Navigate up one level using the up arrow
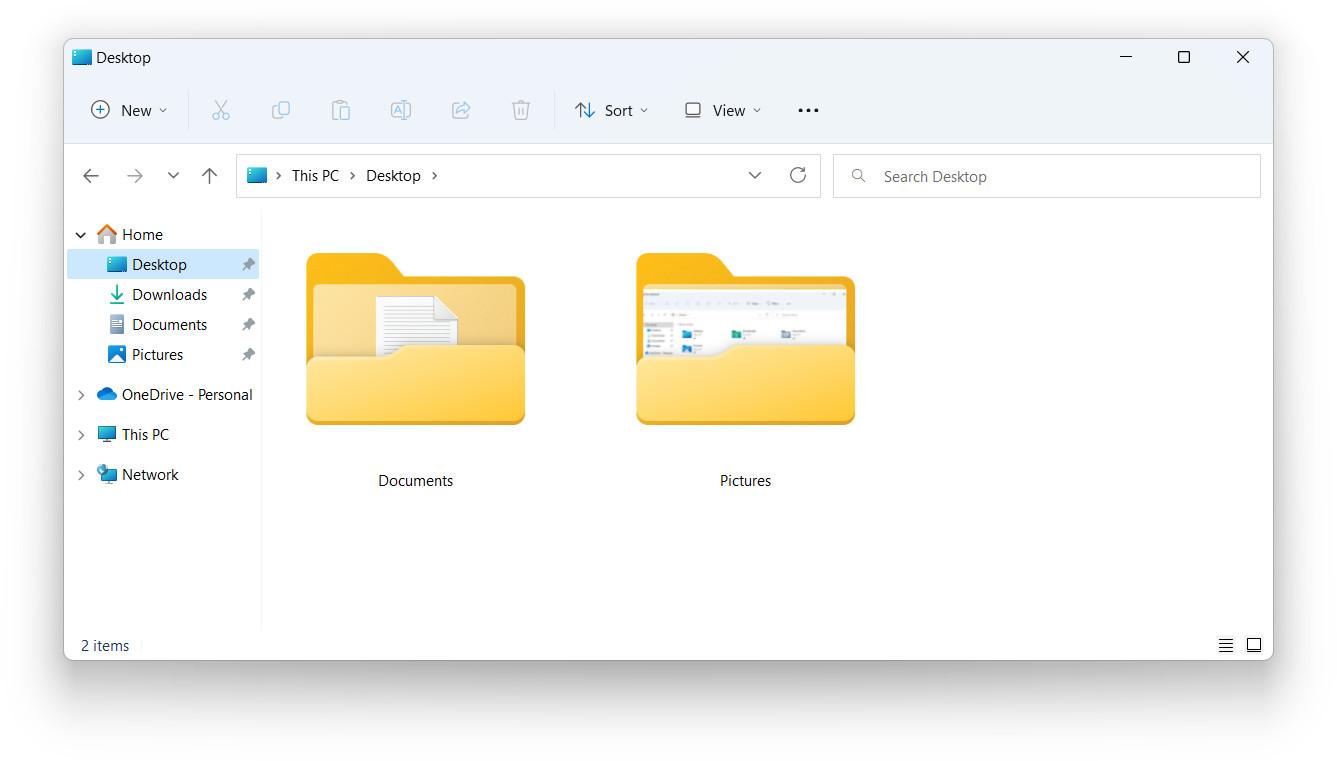 point(209,175)
